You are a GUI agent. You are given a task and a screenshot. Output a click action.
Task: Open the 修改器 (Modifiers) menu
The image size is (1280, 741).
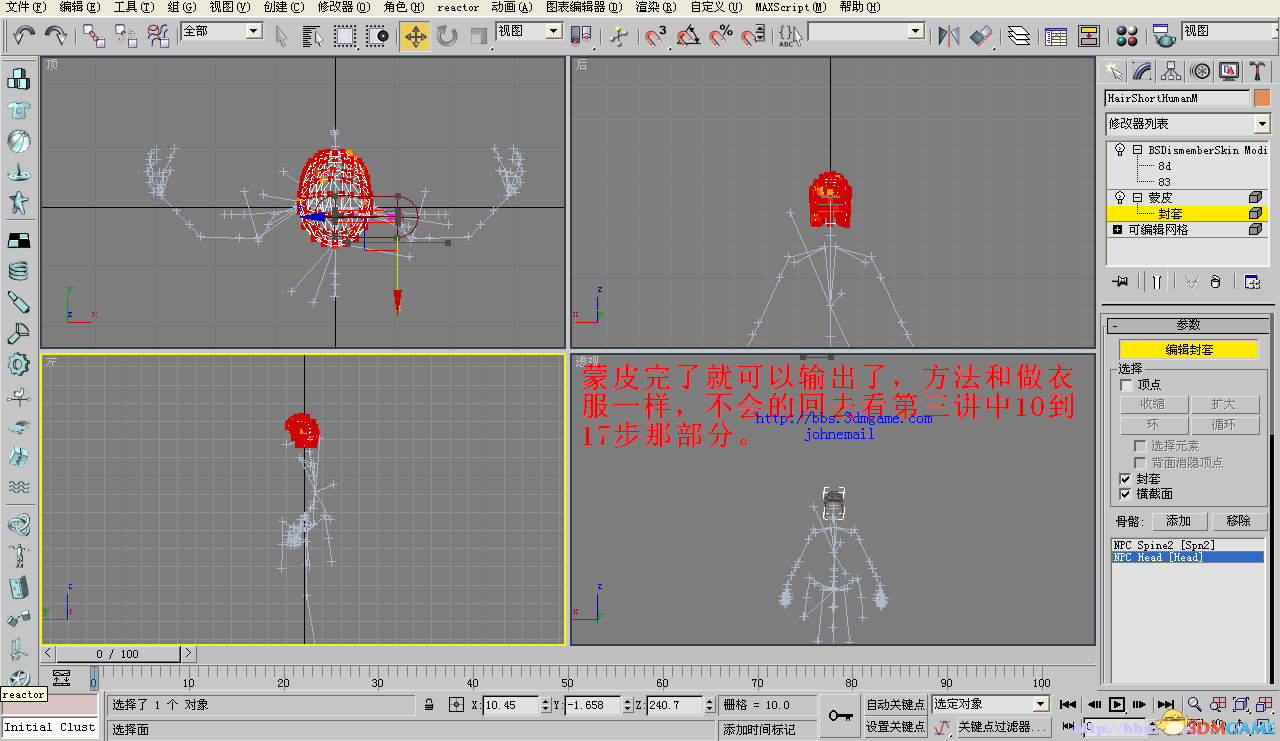point(343,7)
